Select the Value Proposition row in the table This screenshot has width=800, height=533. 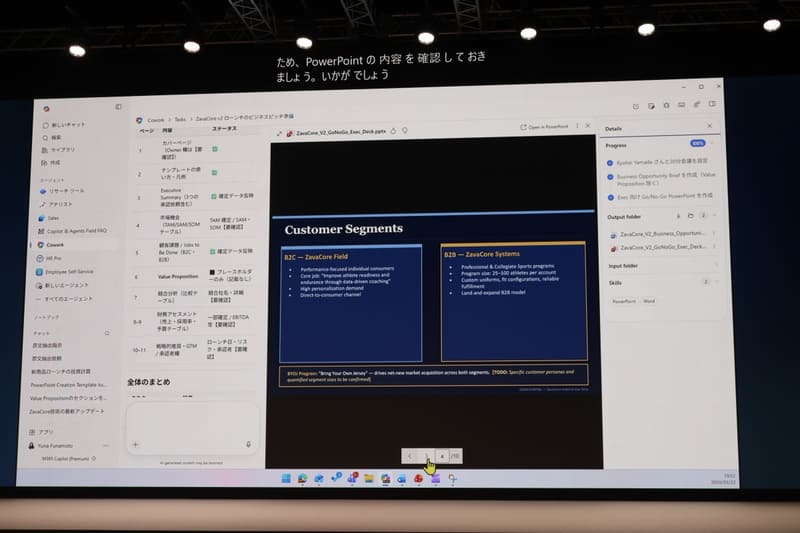pyautogui.click(x=194, y=276)
